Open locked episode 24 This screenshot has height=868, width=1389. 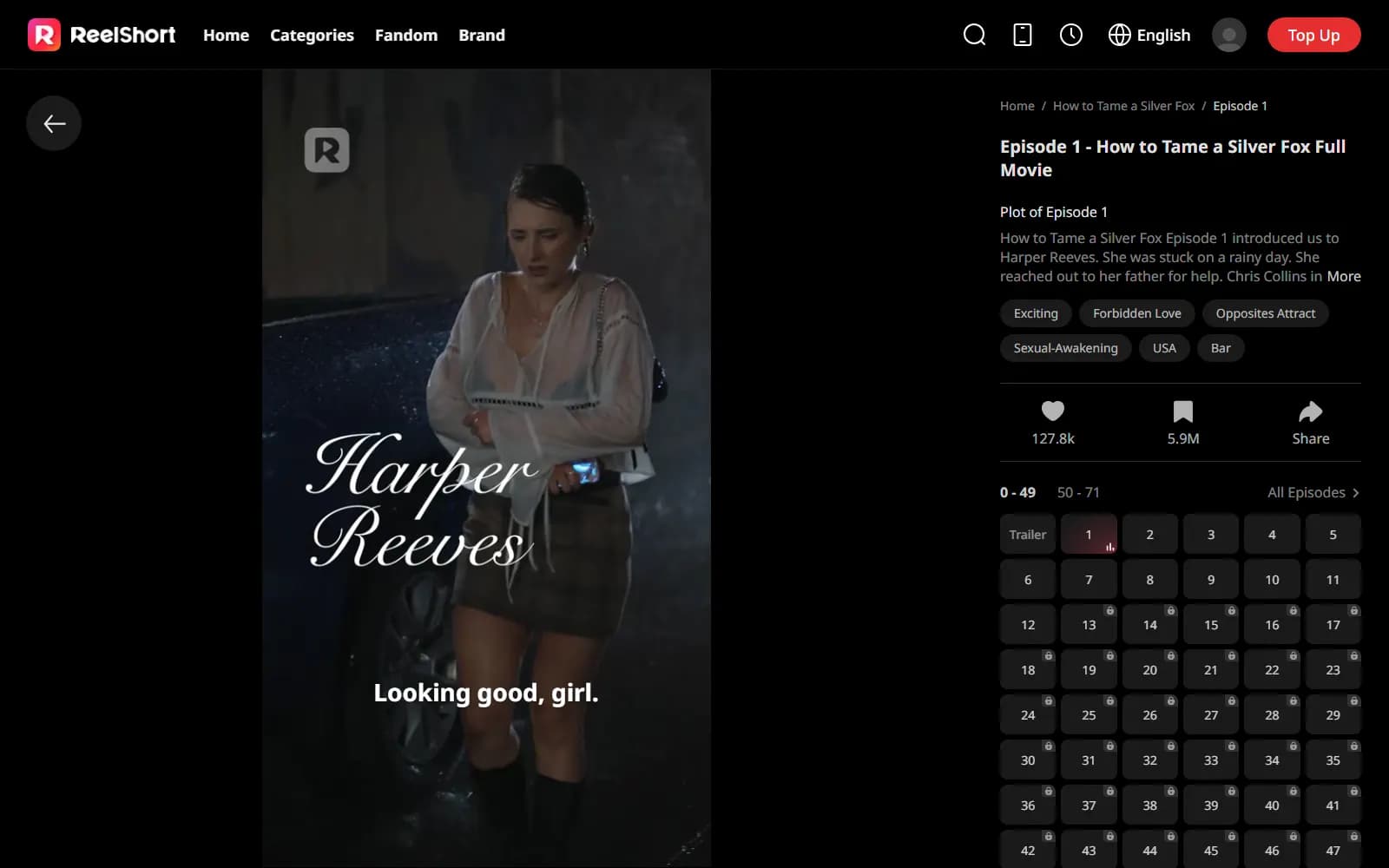[x=1028, y=715]
